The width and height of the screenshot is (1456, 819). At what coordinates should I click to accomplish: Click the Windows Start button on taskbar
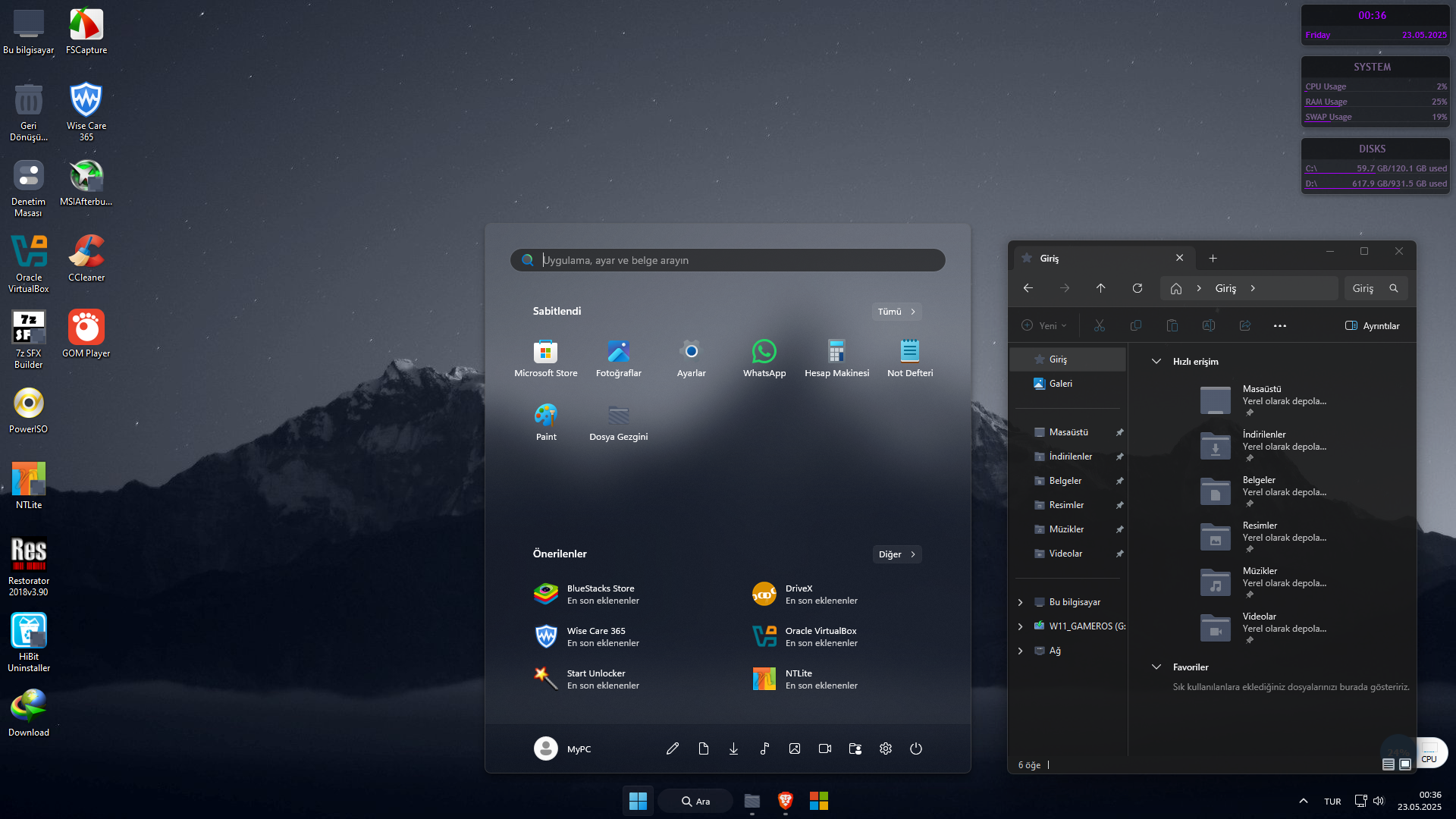(638, 801)
